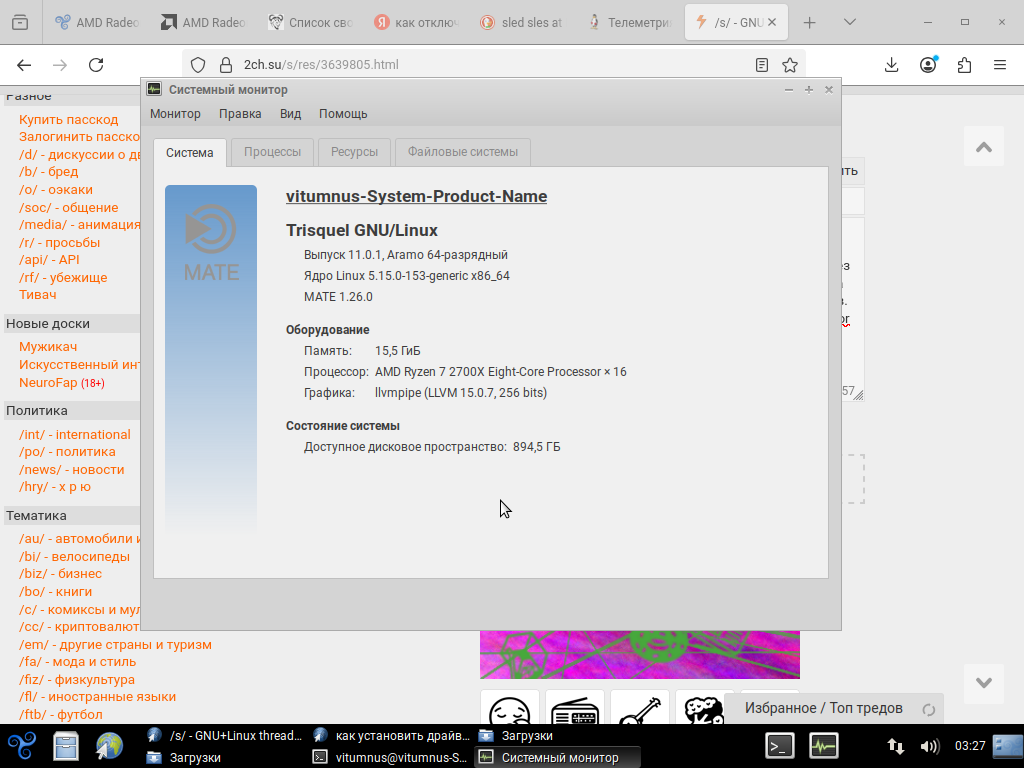Expand the list all tabs chevron
Screen dimensions: 1024x768
click(x=850, y=22)
